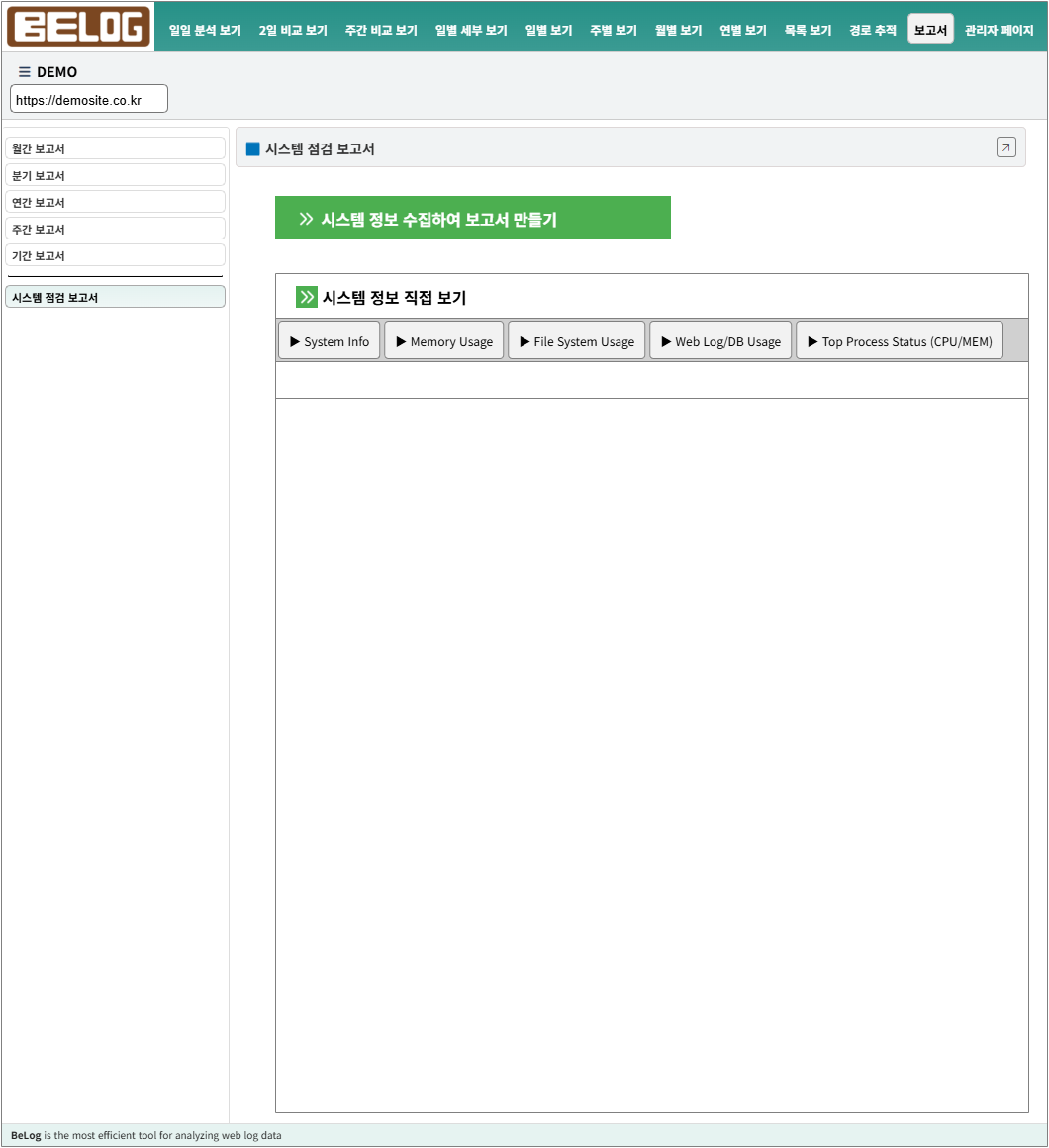
Task: Open the 연간 보고서 sidebar item
Action: pos(115,202)
